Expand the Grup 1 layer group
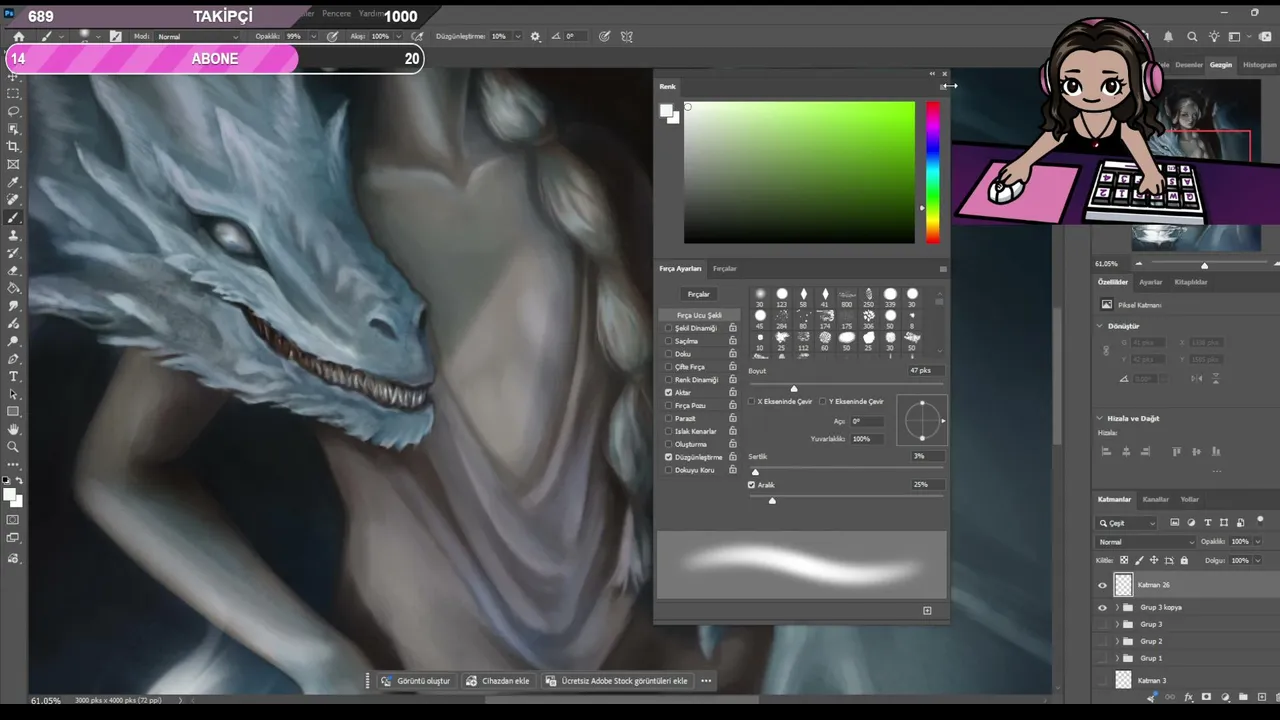This screenshot has height=720, width=1280. tap(1117, 658)
